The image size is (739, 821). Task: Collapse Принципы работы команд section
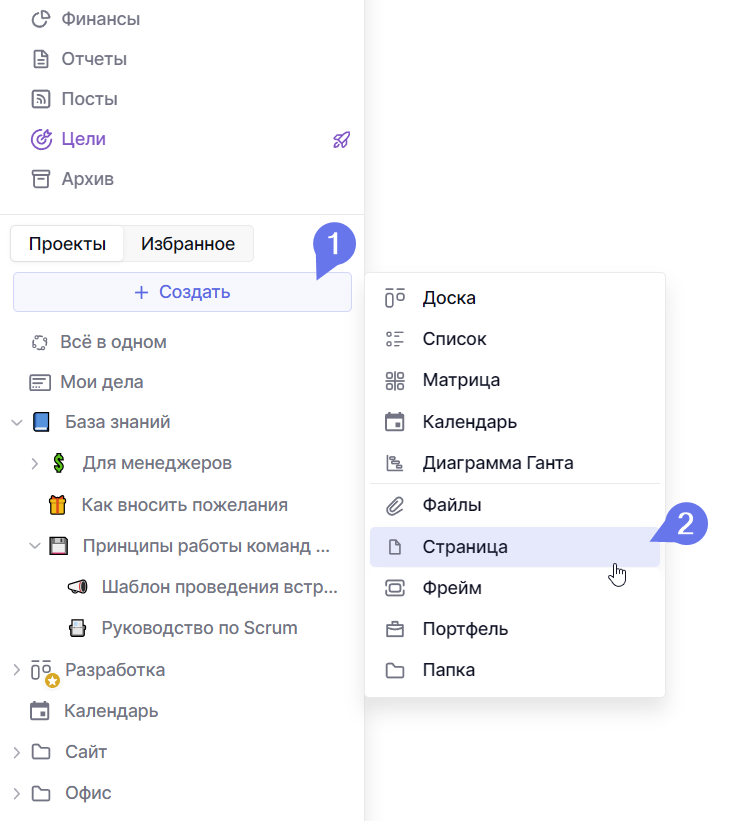click(x=34, y=546)
